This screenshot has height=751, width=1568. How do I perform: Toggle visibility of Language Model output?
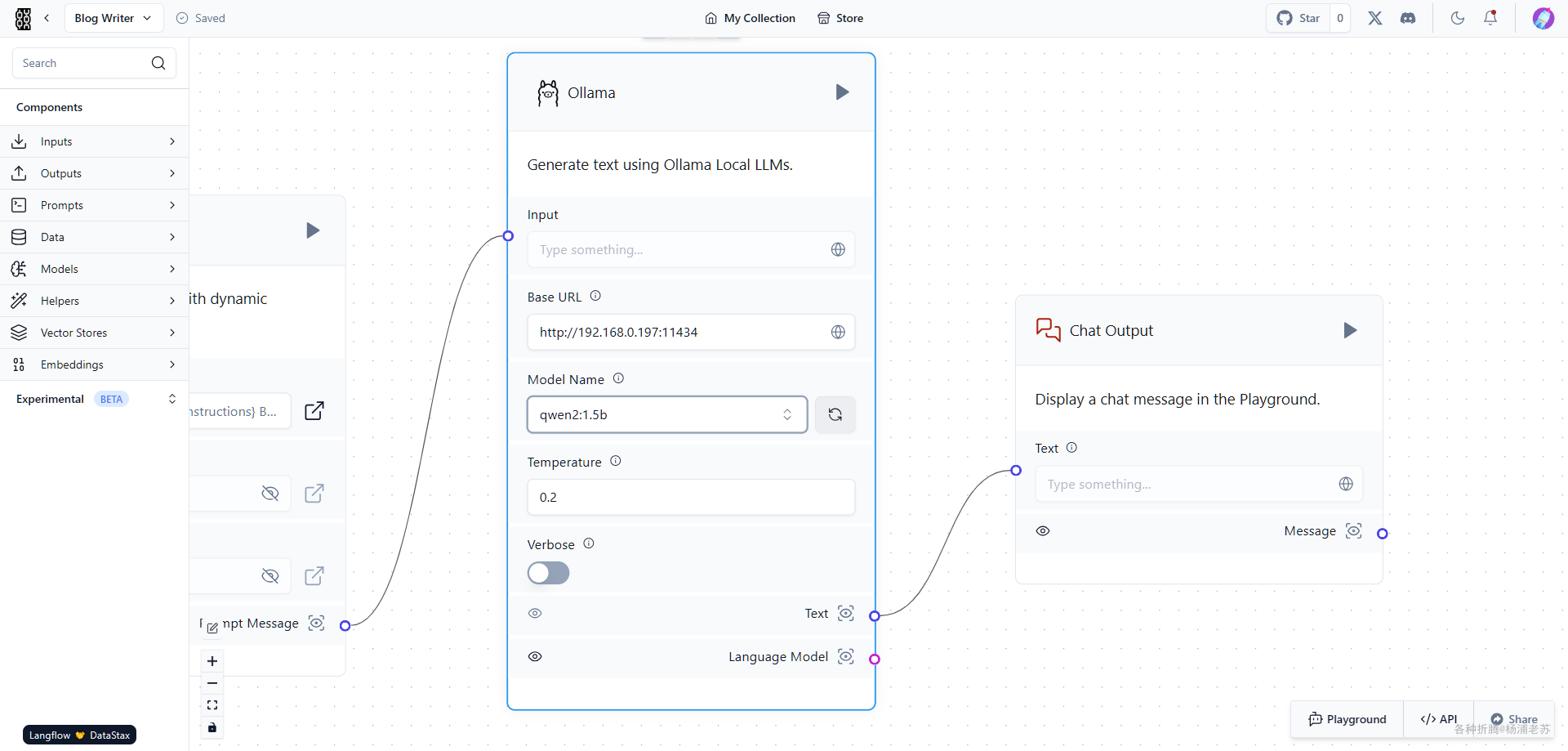point(535,656)
